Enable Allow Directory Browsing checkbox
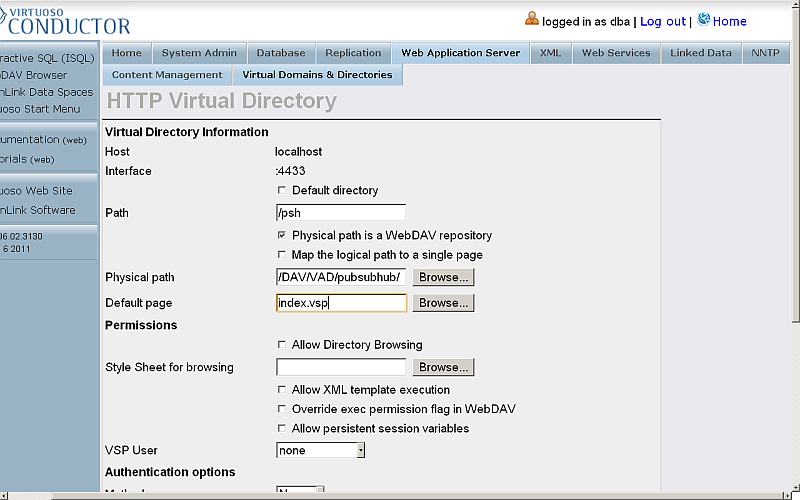Screen dimensions: 800x500 [282, 345]
